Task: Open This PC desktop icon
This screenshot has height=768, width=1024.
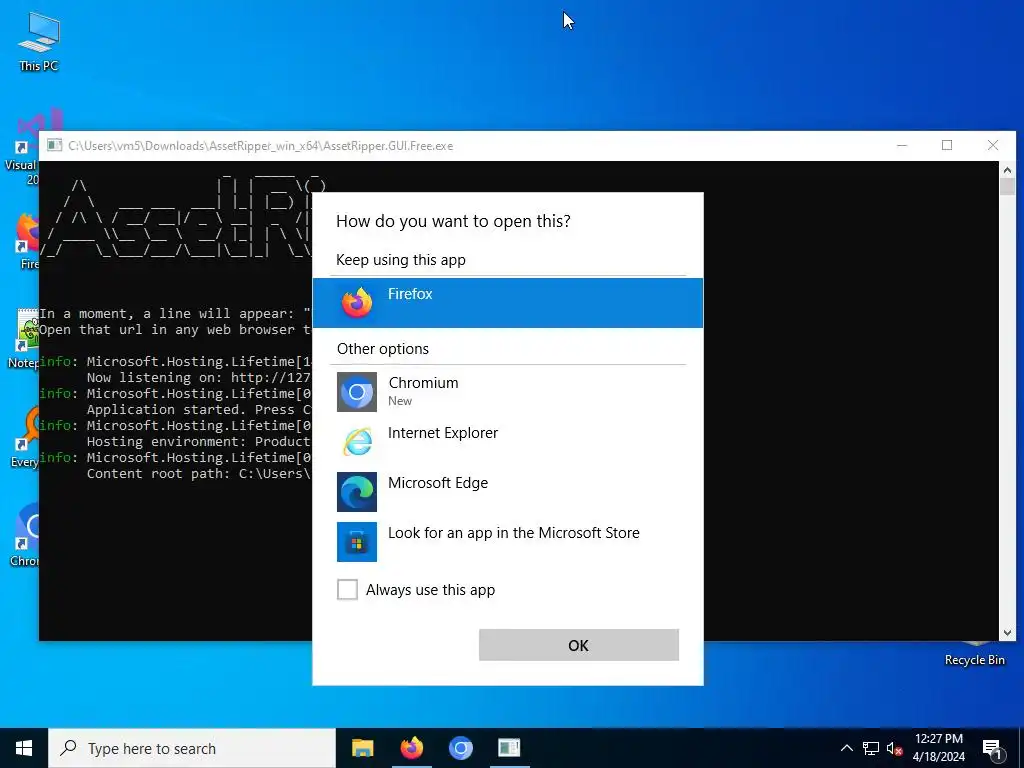Action: 39,42
